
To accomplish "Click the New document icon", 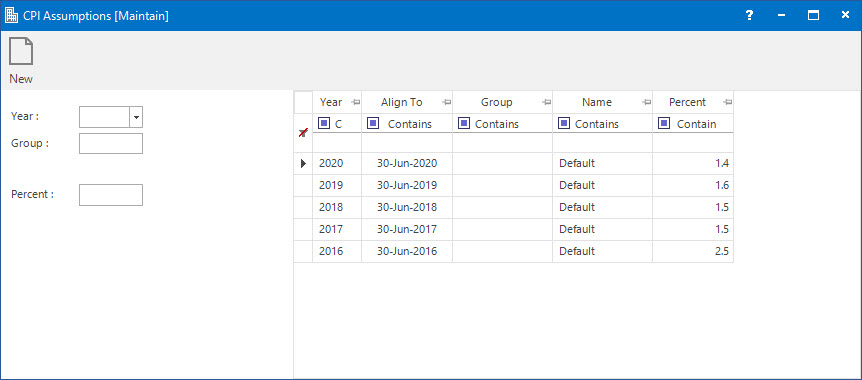I will [21, 52].
